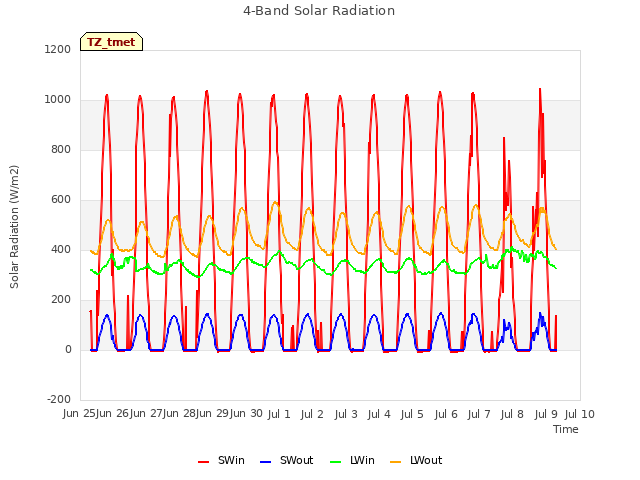The image size is (640, 480).
Task: Click the Jul 9 x-axis date label
Action: pos(546,415)
